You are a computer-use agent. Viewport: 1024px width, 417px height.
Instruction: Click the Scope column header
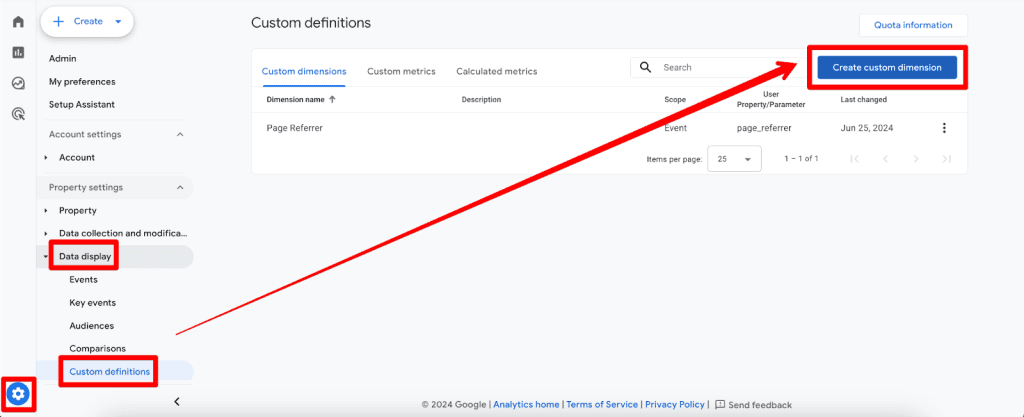(675, 100)
